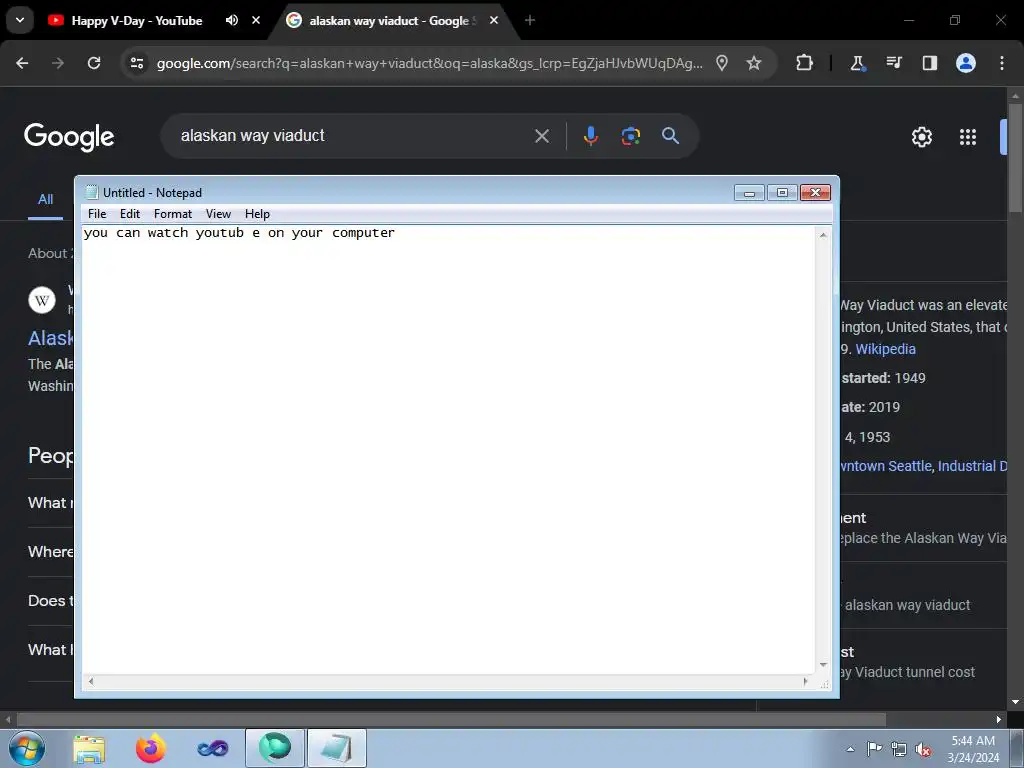Viewport: 1024px width, 768px height.
Task: Click the Google search box text
Action: pos(253,135)
